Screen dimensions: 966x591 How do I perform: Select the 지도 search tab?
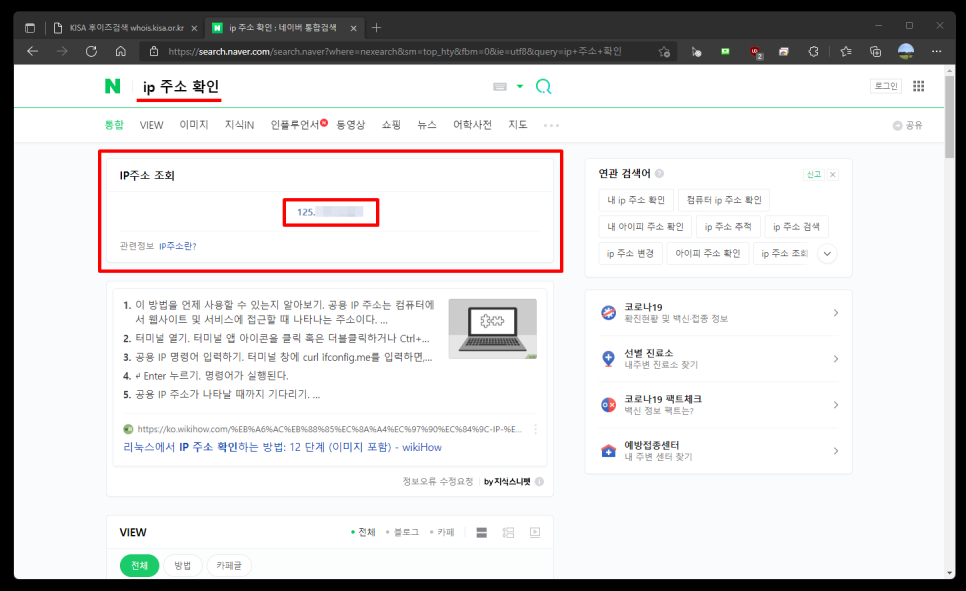518,125
